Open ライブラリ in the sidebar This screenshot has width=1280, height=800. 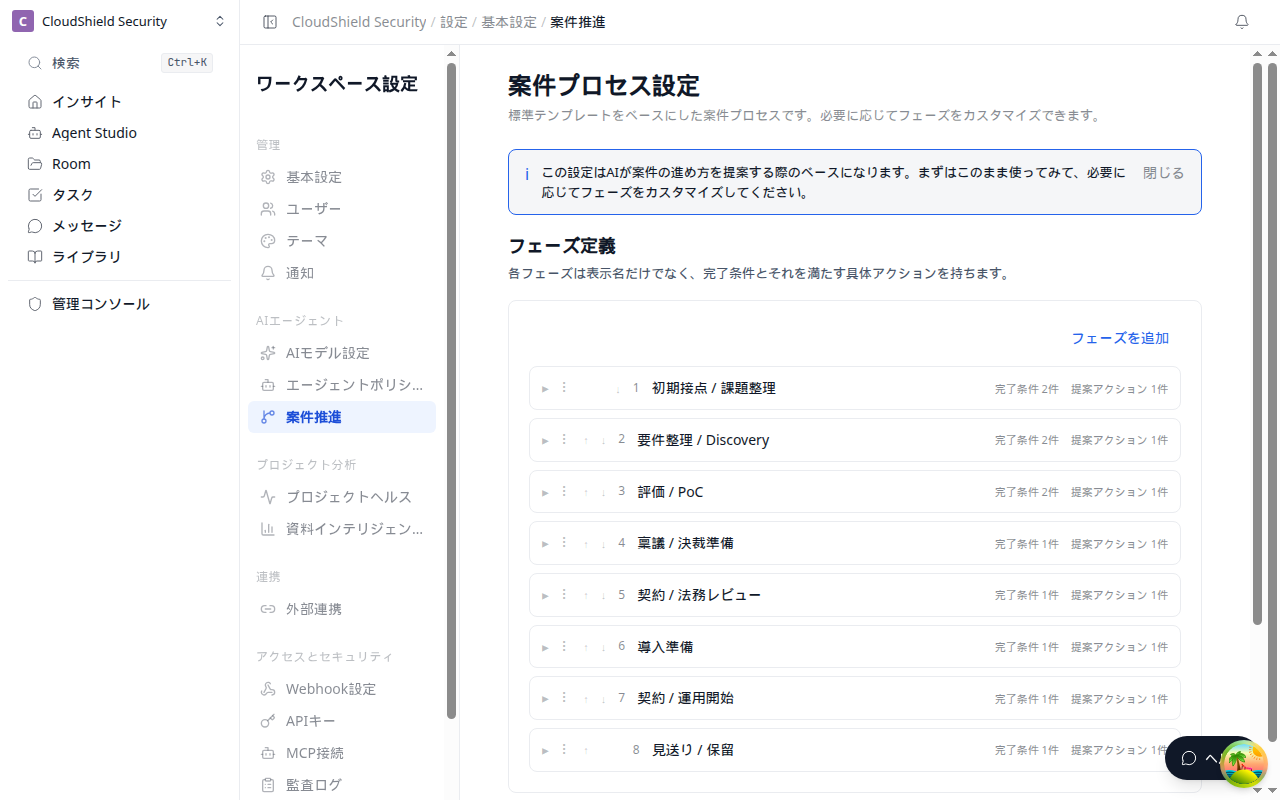tap(120, 257)
